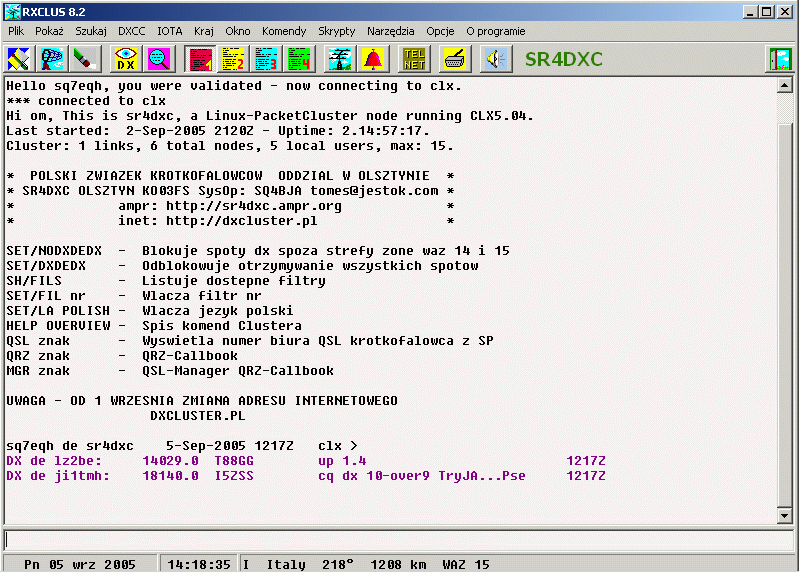Expand the Skrypty menu
The height and width of the screenshot is (573, 799).
[x=336, y=31]
